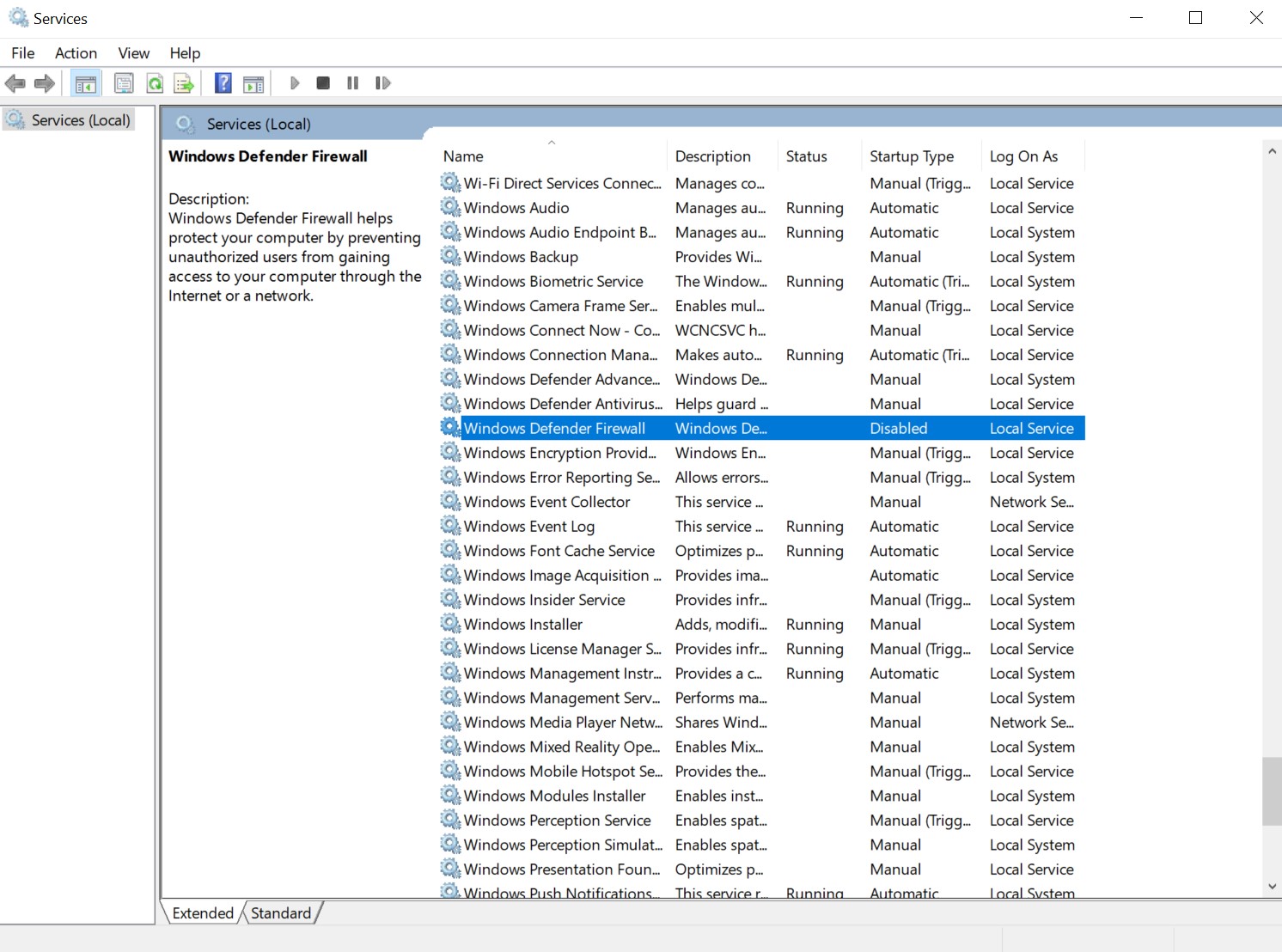Switch to the Standard tab
The height and width of the screenshot is (952, 1282).
click(281, 913)
